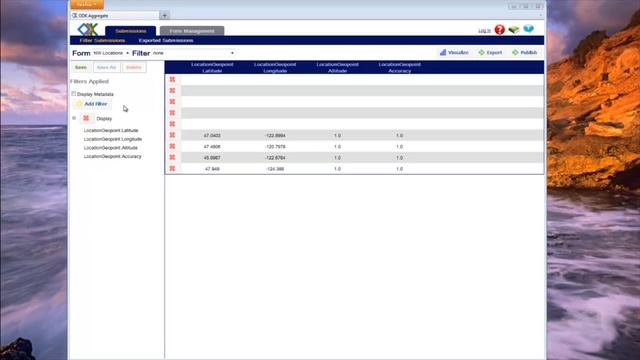Click the green Export arrow icon
The image size is (640, 360).
coord(482,52)
